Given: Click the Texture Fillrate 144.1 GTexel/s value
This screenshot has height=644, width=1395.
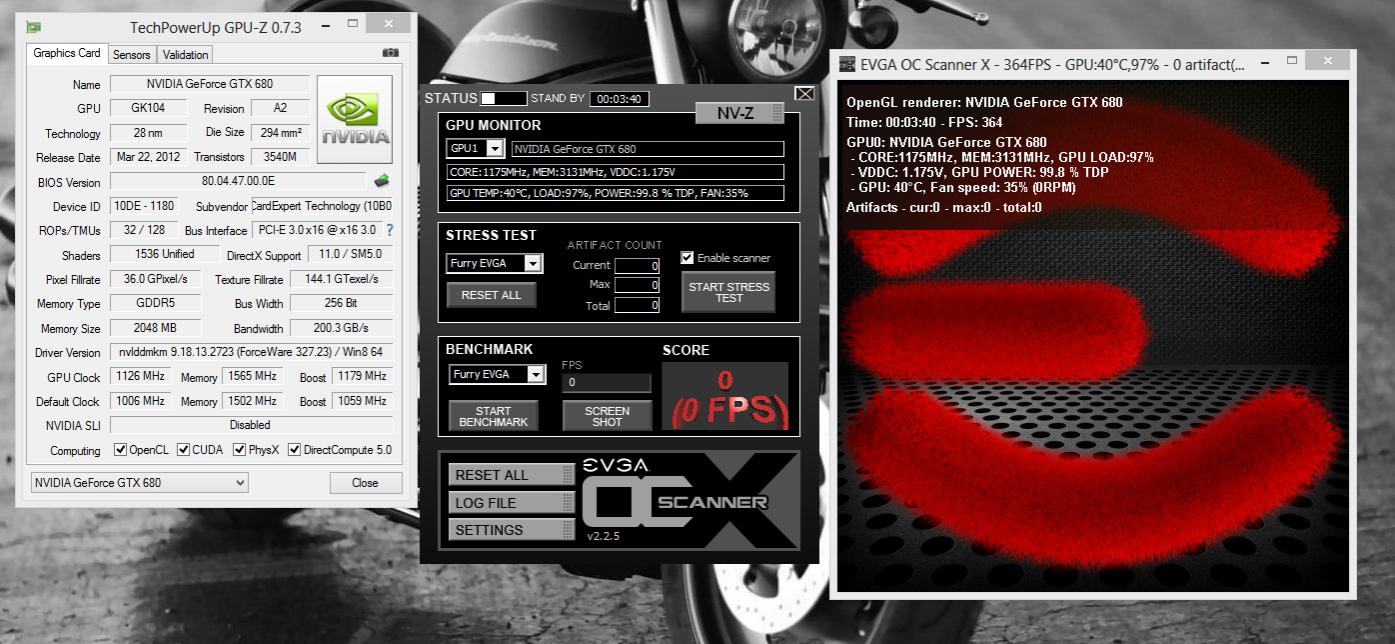Looking at the screenshot, I should [x=340, y=279].
